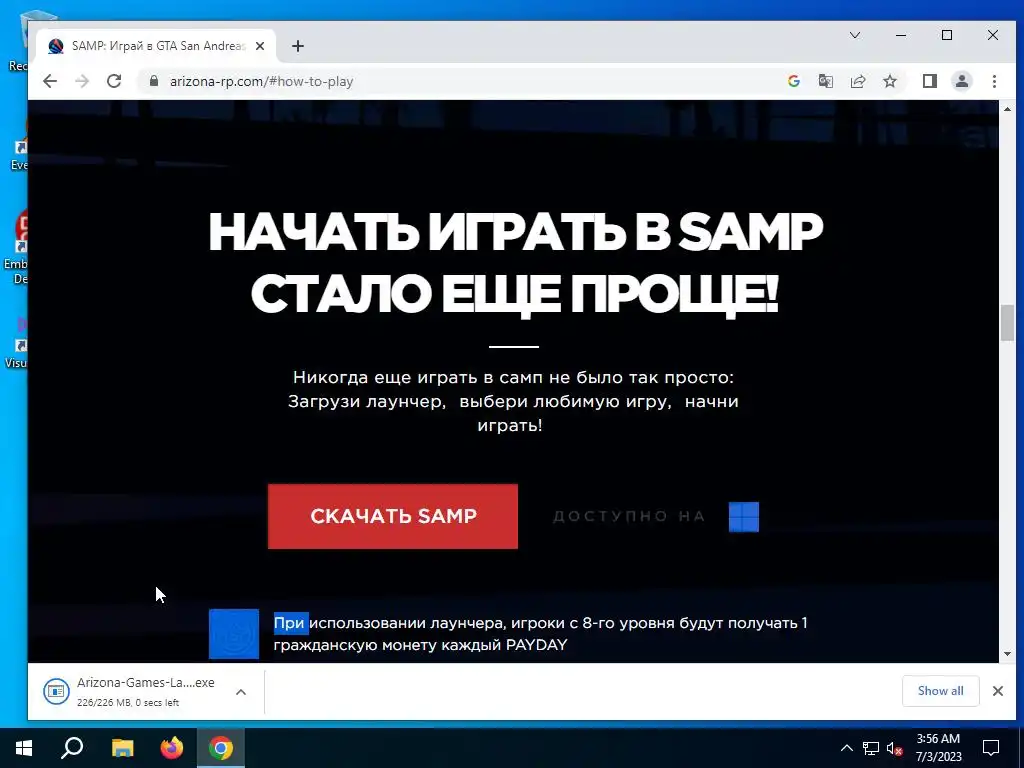Click the page vertical scrollbar thumb

tap(1006, 323)
